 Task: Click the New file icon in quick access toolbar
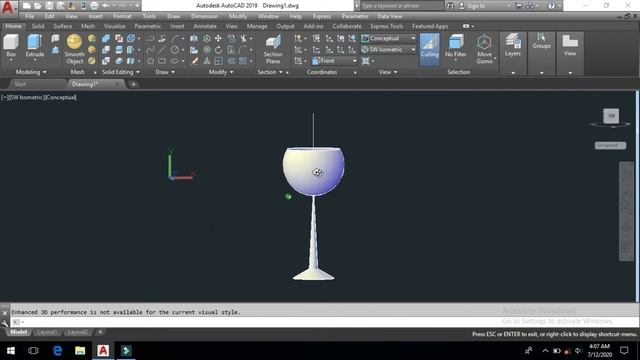tap(27, 6)
